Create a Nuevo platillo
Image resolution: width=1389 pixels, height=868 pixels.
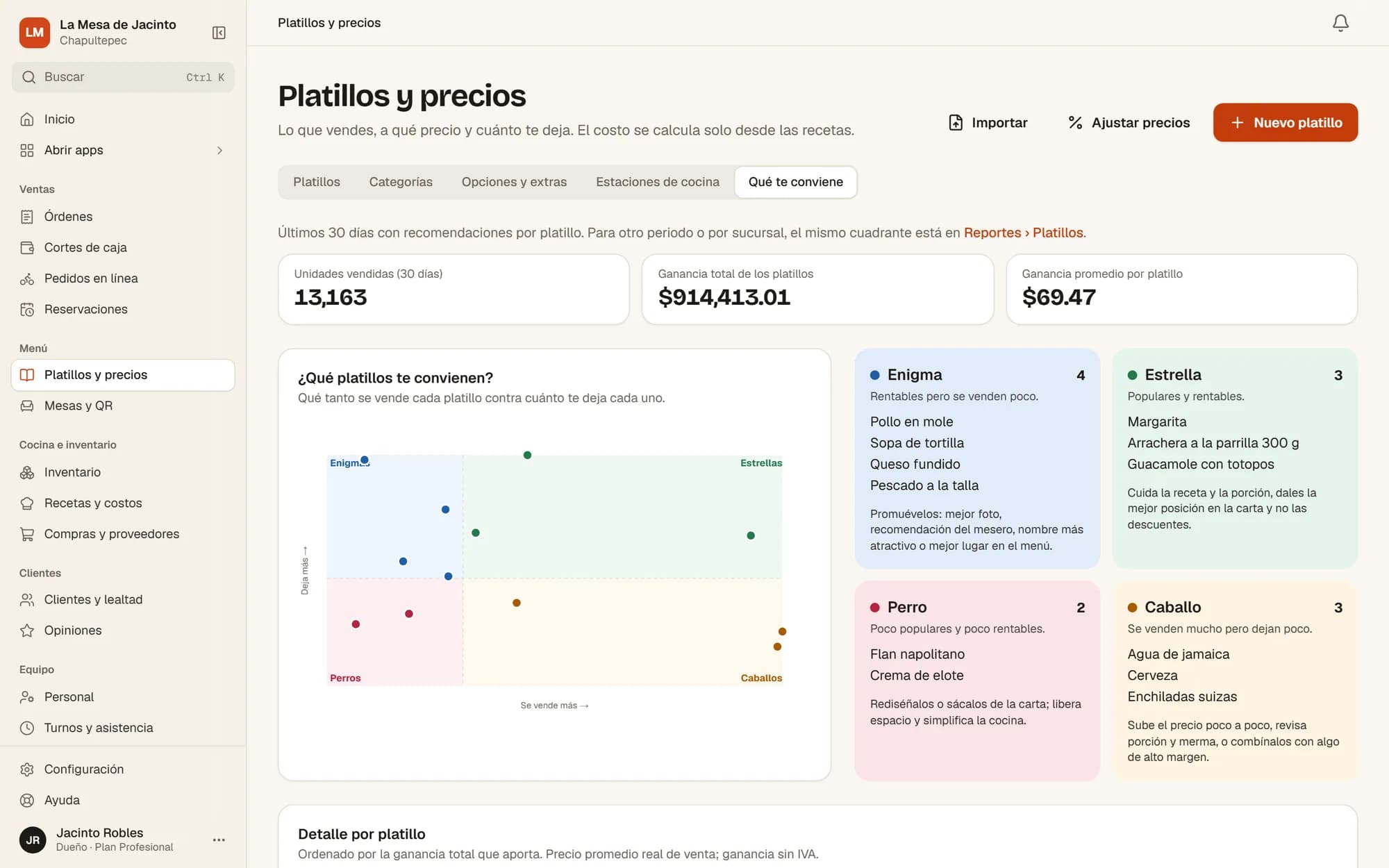pyautogui.click(x=1286, y=123)
